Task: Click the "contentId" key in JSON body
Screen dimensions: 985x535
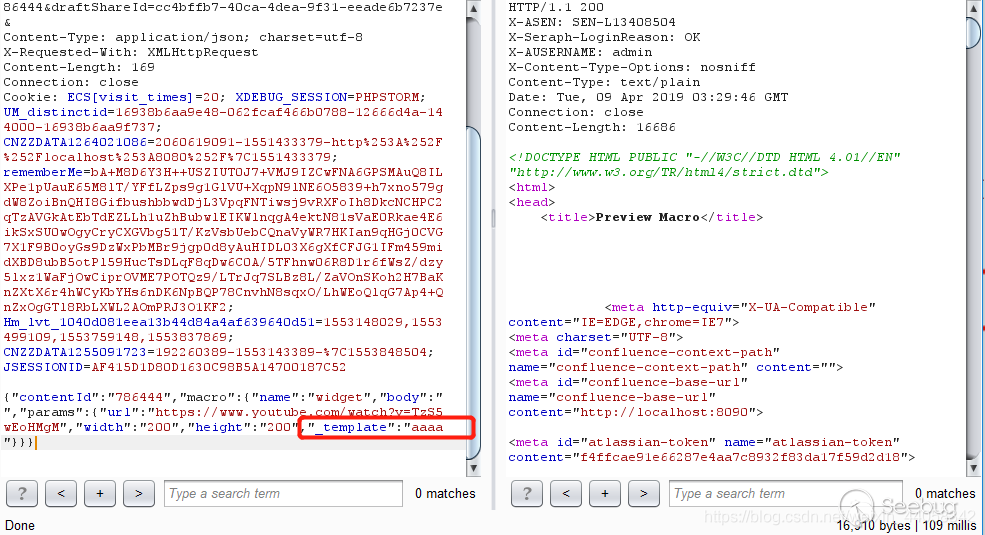Action: [55, 397]
